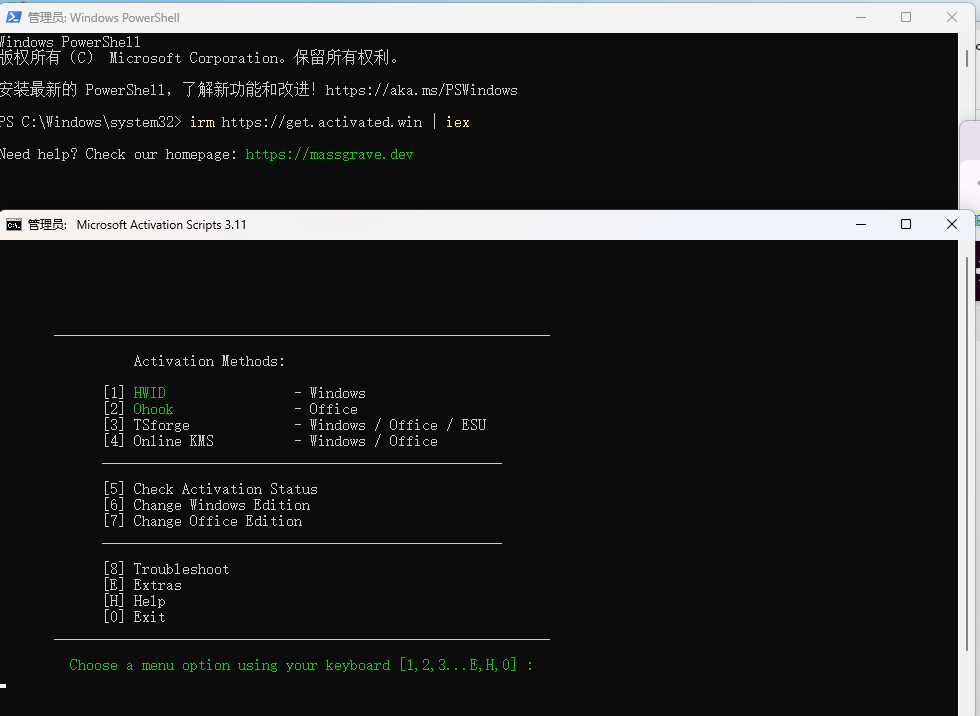Screen dimensions: 980x716
Task: Click the [H] Help line
Action: [x=134, y=601]
